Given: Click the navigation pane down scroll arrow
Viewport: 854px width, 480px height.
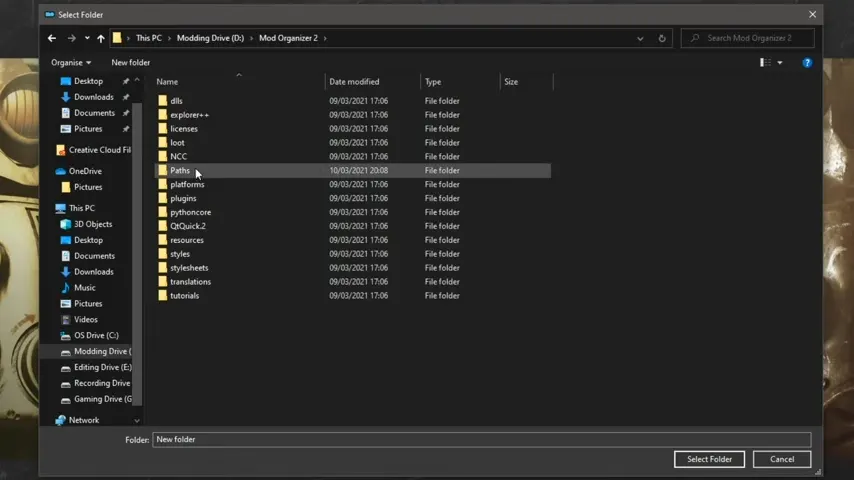Looking at the screenshot, I should (x=137, y=421).
